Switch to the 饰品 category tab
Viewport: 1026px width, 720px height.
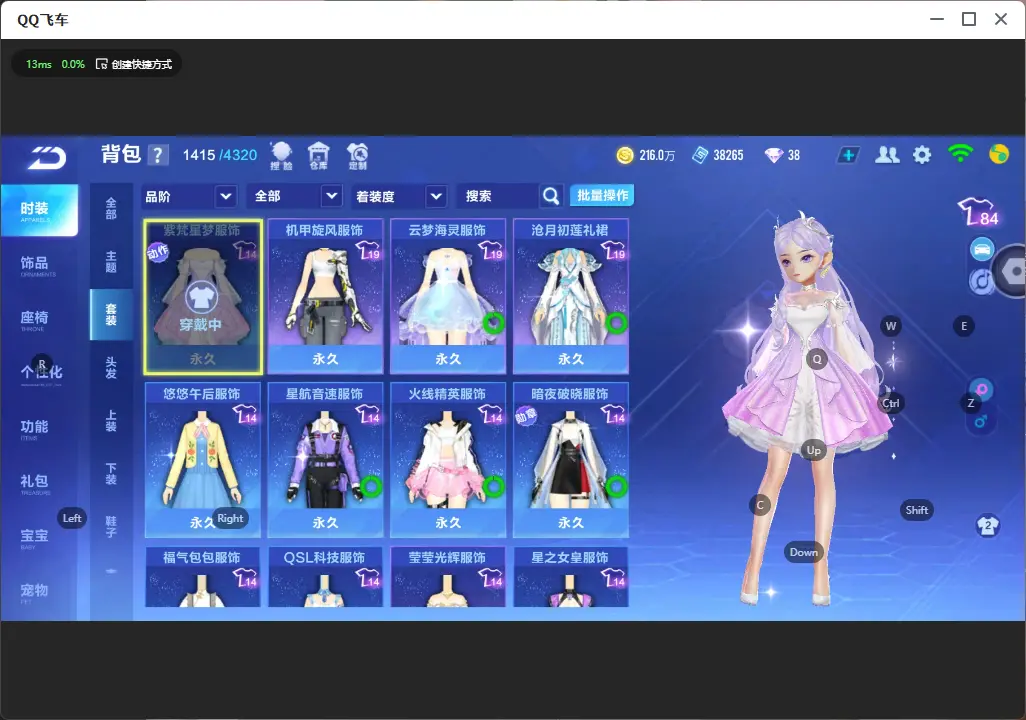[x=35, y=264]
